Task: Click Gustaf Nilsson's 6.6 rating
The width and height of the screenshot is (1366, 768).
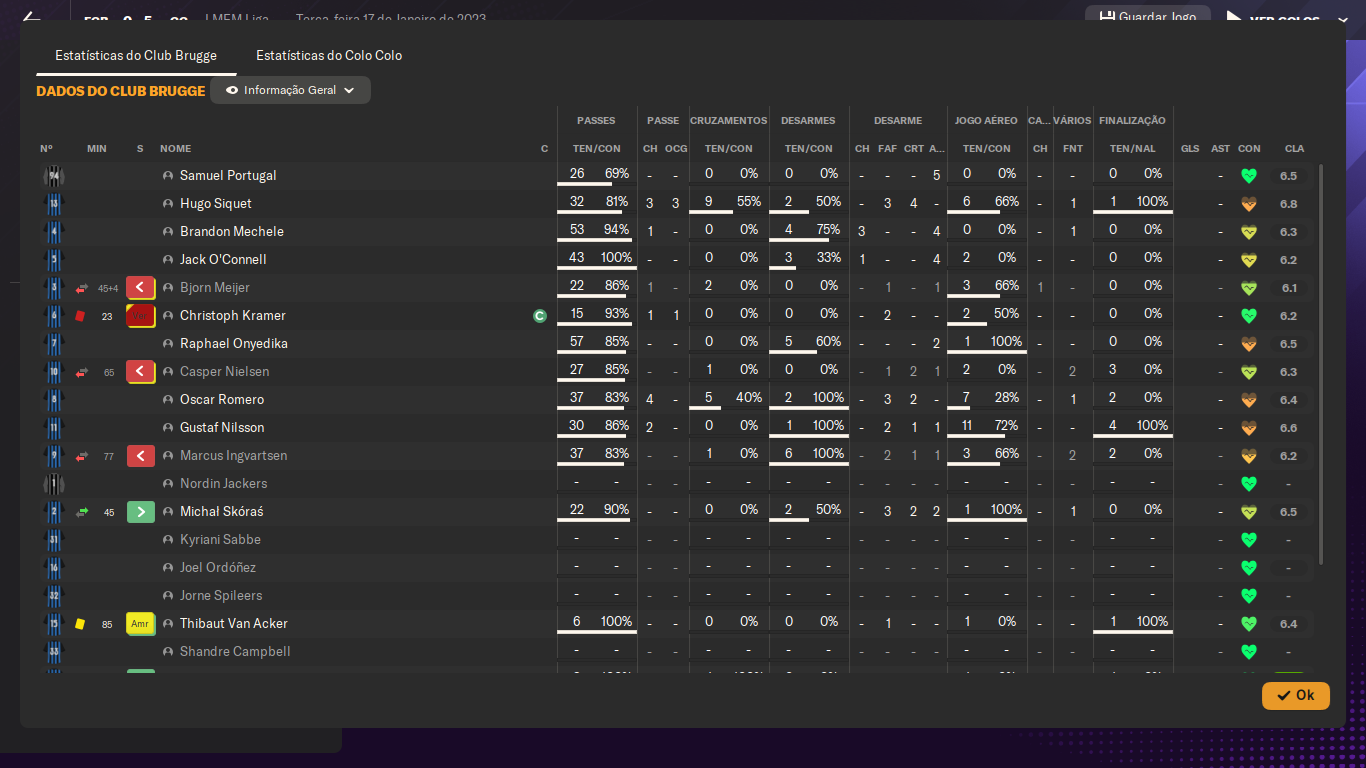Action: pyautogui.click(x=1288, y=428)
